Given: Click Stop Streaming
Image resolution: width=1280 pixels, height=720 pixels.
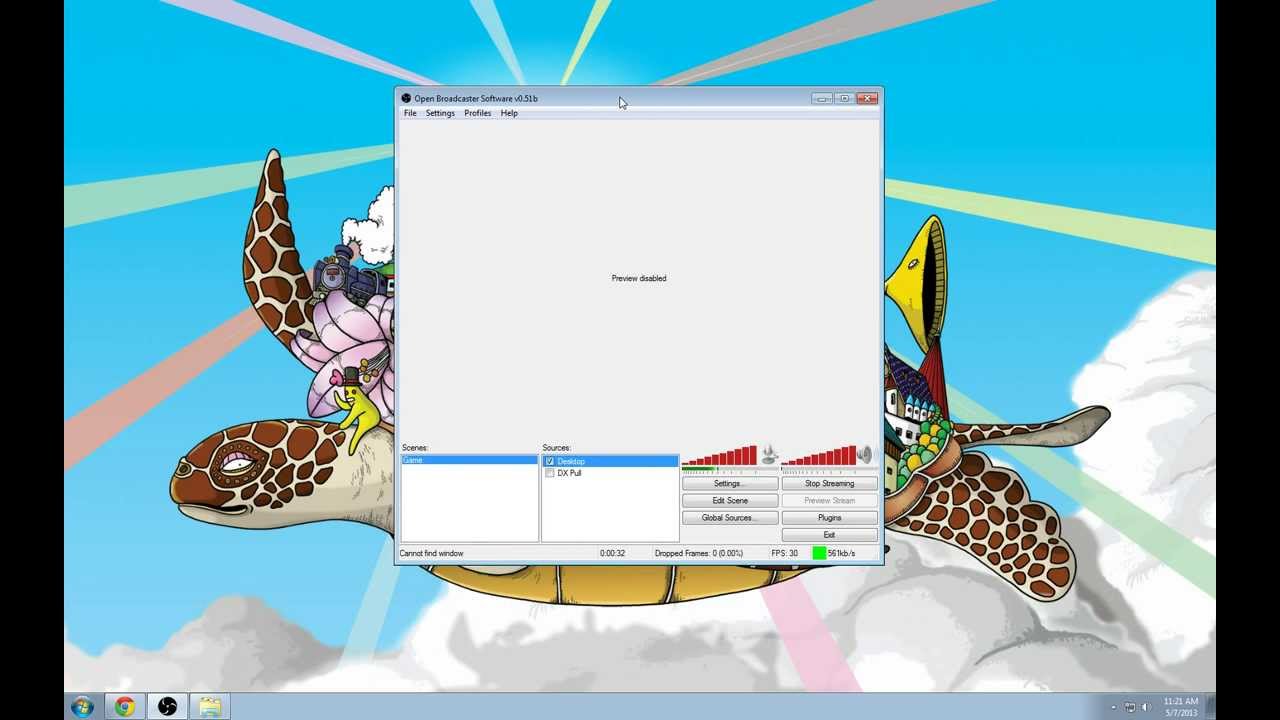Looking at the screenshot, I should (829, 484).
